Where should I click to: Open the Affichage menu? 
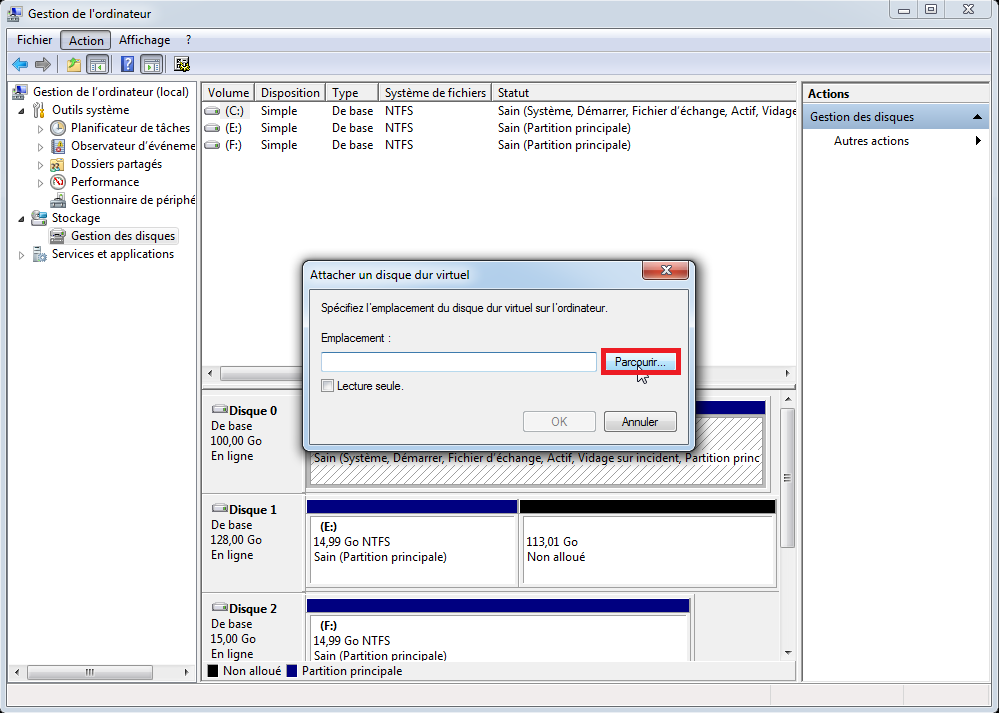(145, 40)
